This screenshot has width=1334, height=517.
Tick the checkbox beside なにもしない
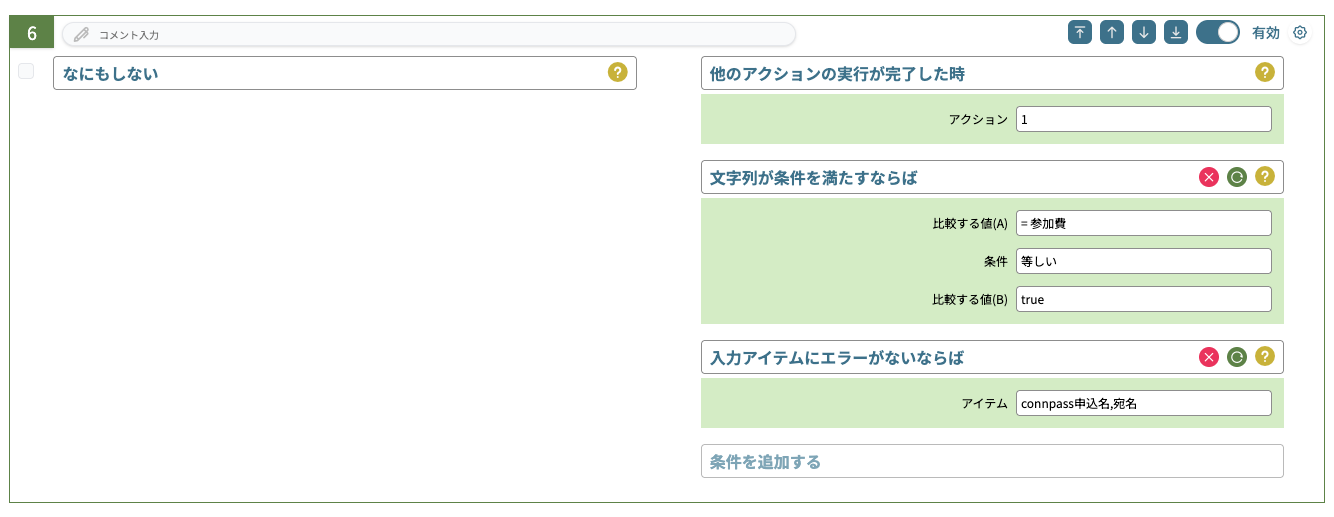[26, 71]
